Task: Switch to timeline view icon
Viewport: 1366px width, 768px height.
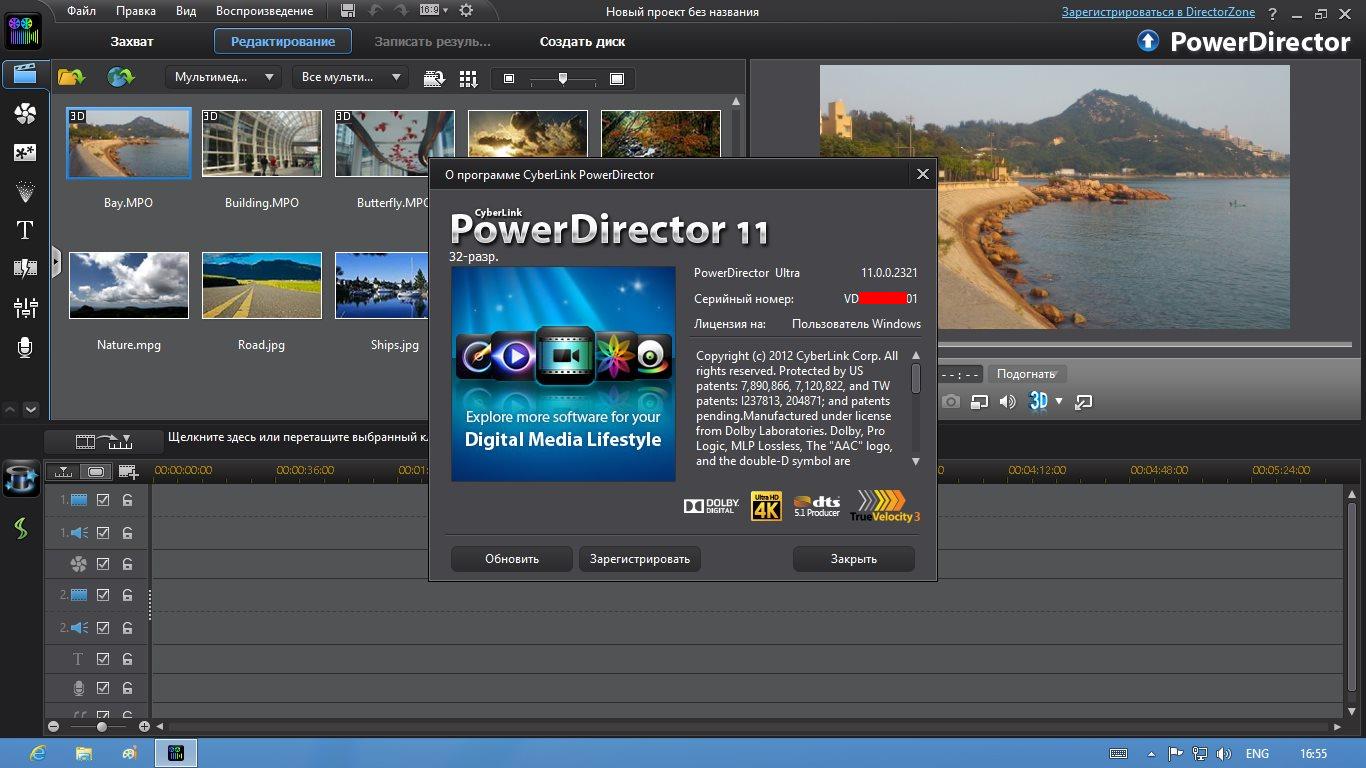Action: coord(64,472)
